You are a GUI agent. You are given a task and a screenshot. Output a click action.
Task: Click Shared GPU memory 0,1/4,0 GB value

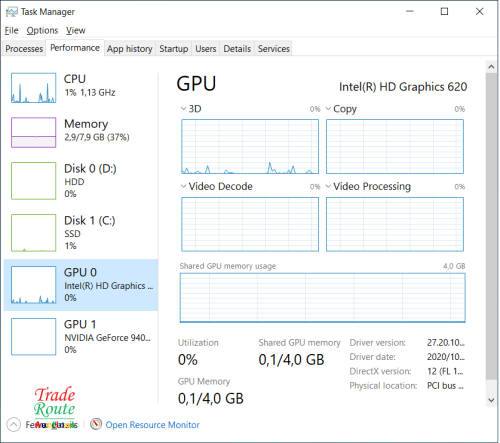point(291,360)
